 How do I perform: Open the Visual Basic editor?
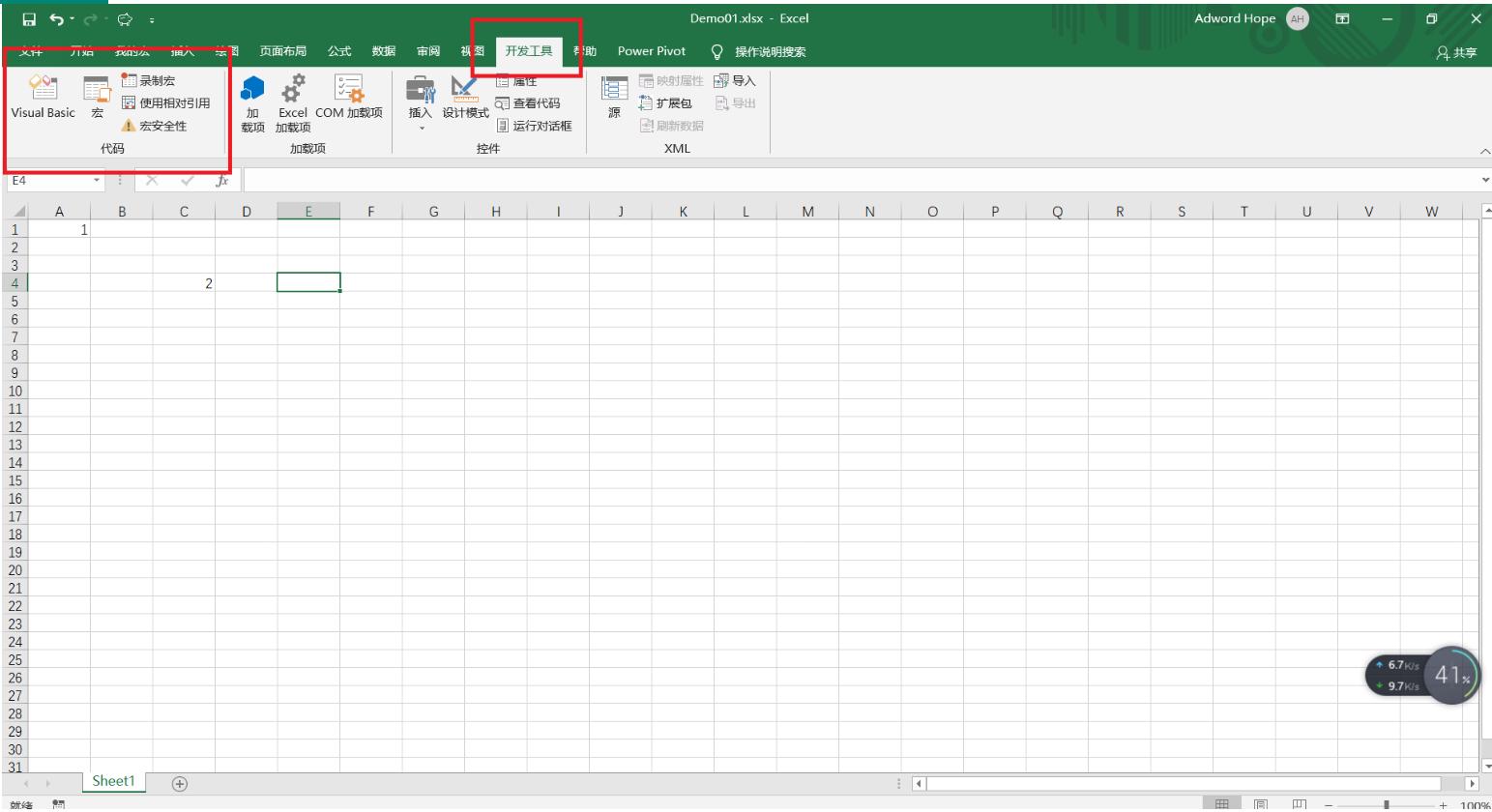pyautogui.click(x=43, y=98)
